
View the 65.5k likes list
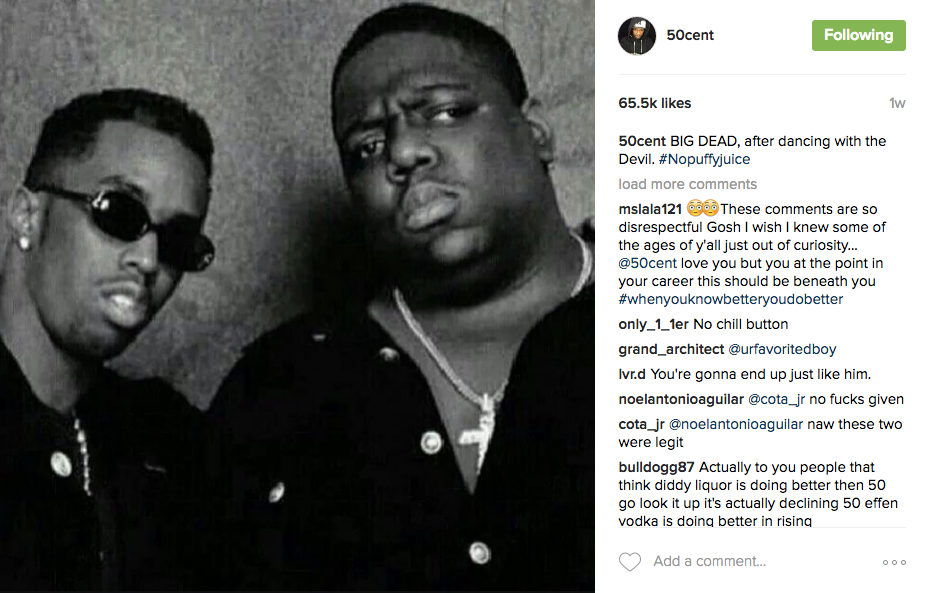(655, 103)
